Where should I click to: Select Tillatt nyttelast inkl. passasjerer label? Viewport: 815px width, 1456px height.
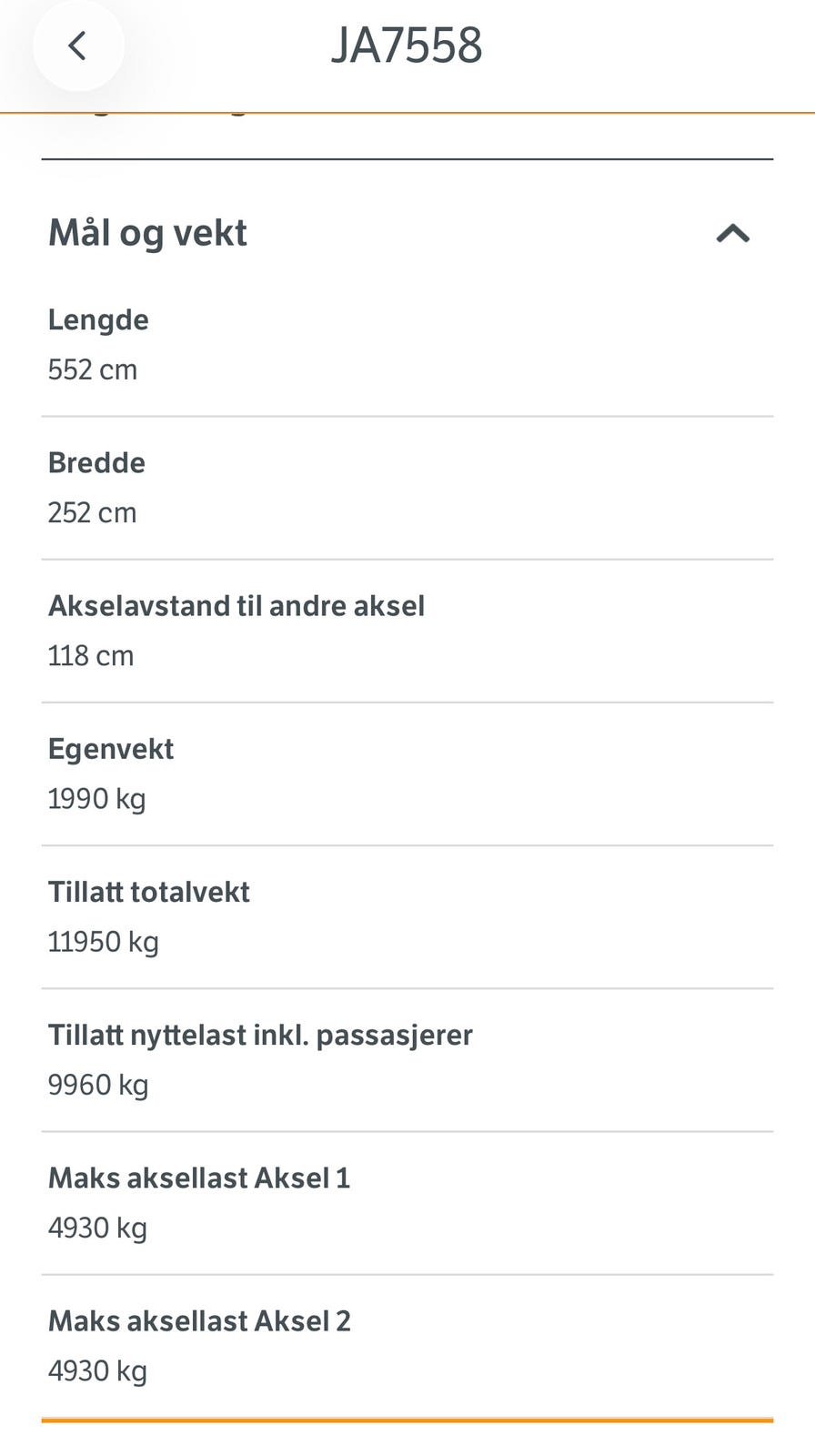point(260,1035)
